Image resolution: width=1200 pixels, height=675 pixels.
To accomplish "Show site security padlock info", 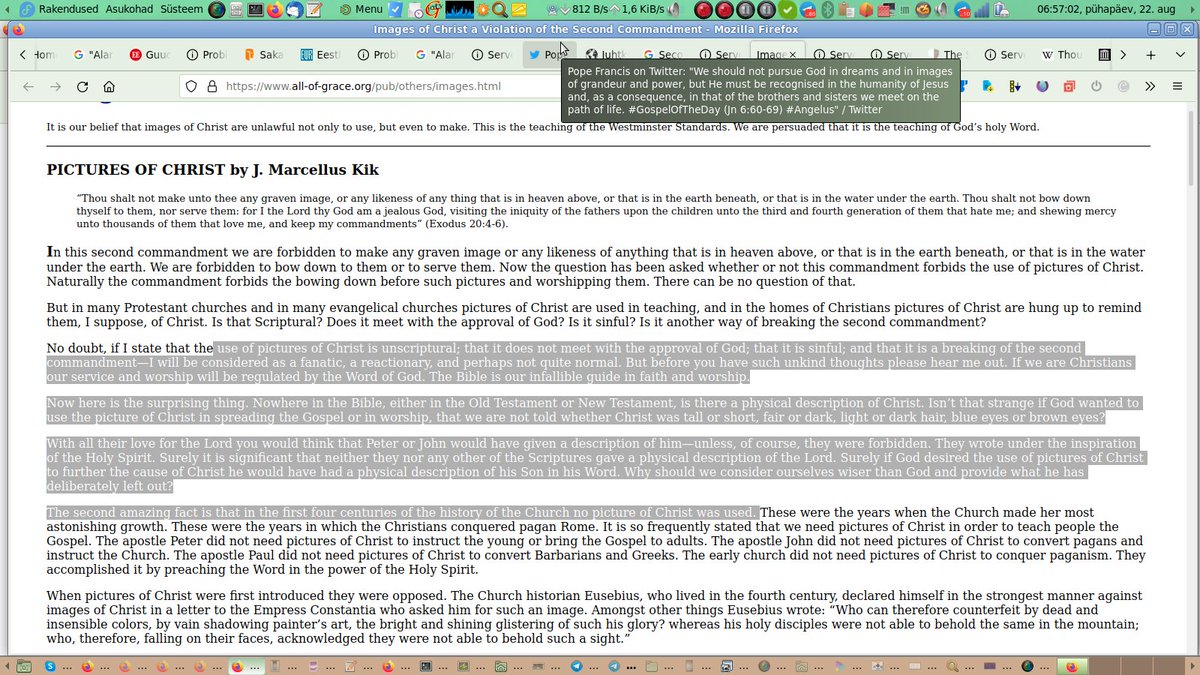I will click(x=211, y=86).
